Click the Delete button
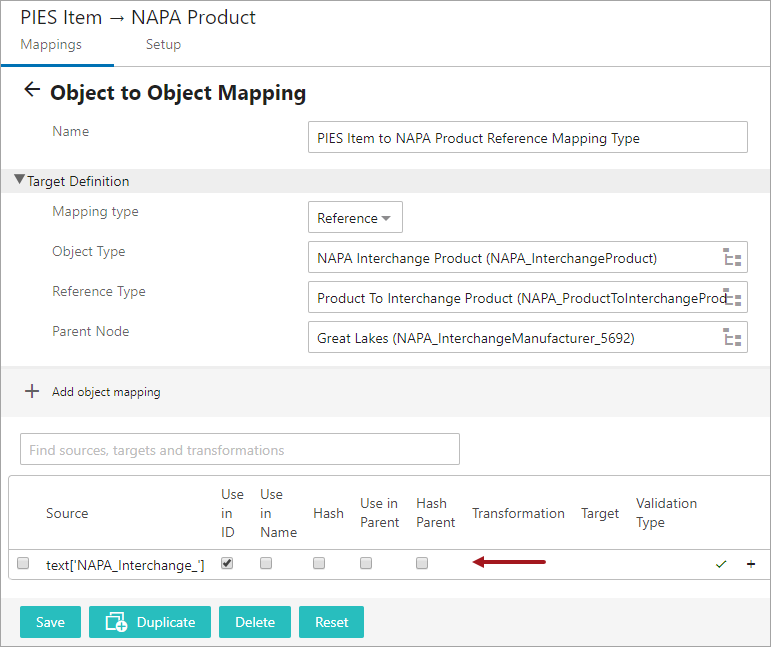 click(255, 622)
